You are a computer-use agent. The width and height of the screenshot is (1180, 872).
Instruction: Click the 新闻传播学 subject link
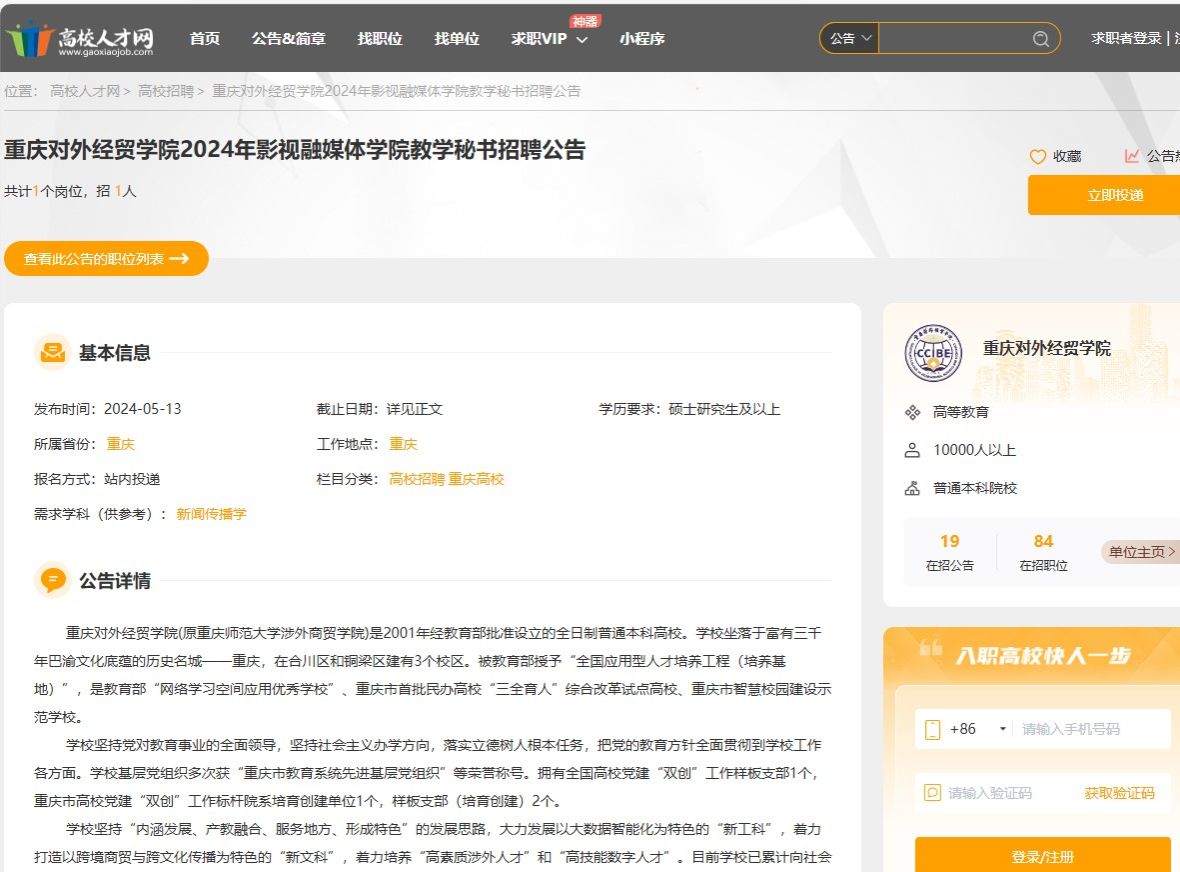tap(211, 514)
